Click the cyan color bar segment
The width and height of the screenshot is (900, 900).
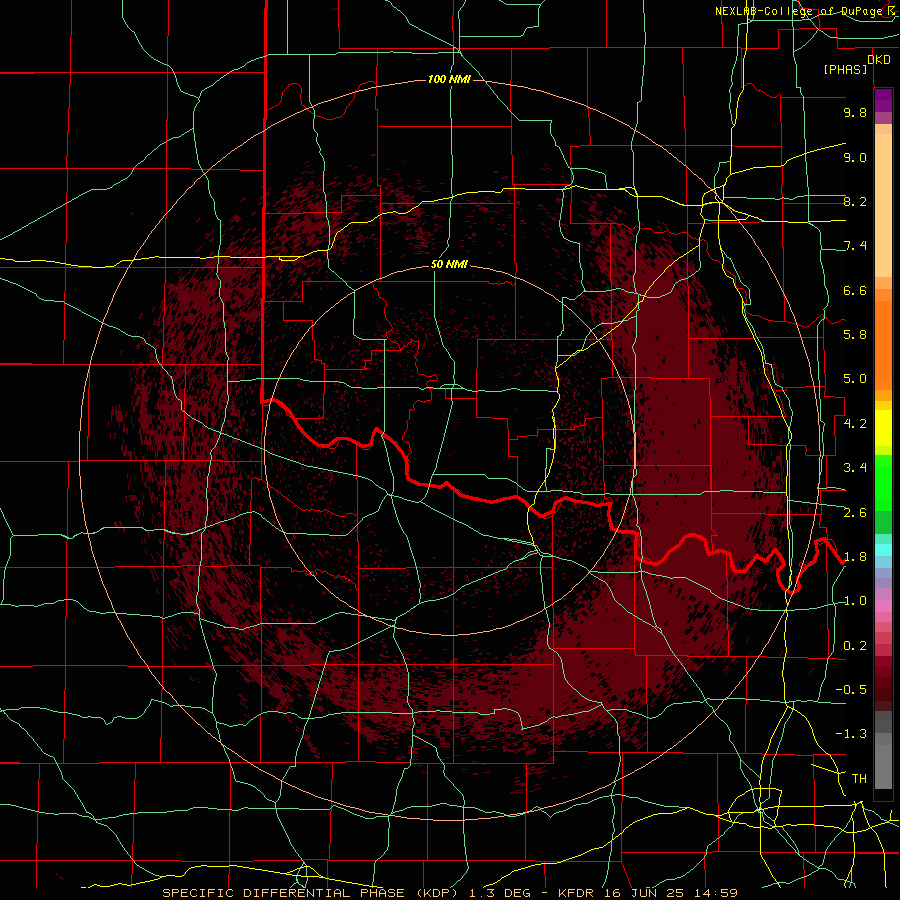(x=883, y=550)
